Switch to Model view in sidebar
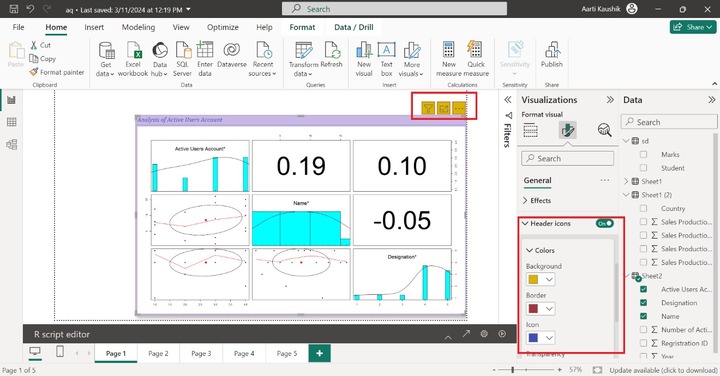Viewport: 720px width, 376px height. (x=11, y=144)
